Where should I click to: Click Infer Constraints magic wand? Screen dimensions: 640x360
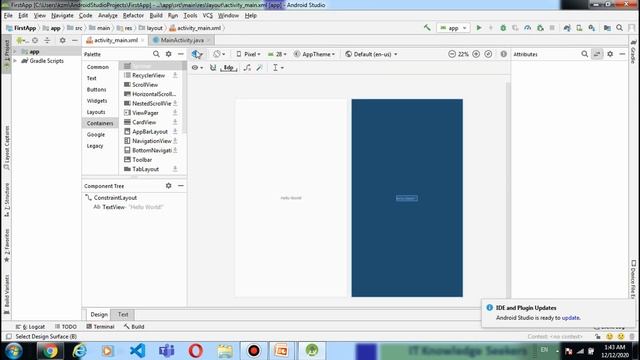260,68
